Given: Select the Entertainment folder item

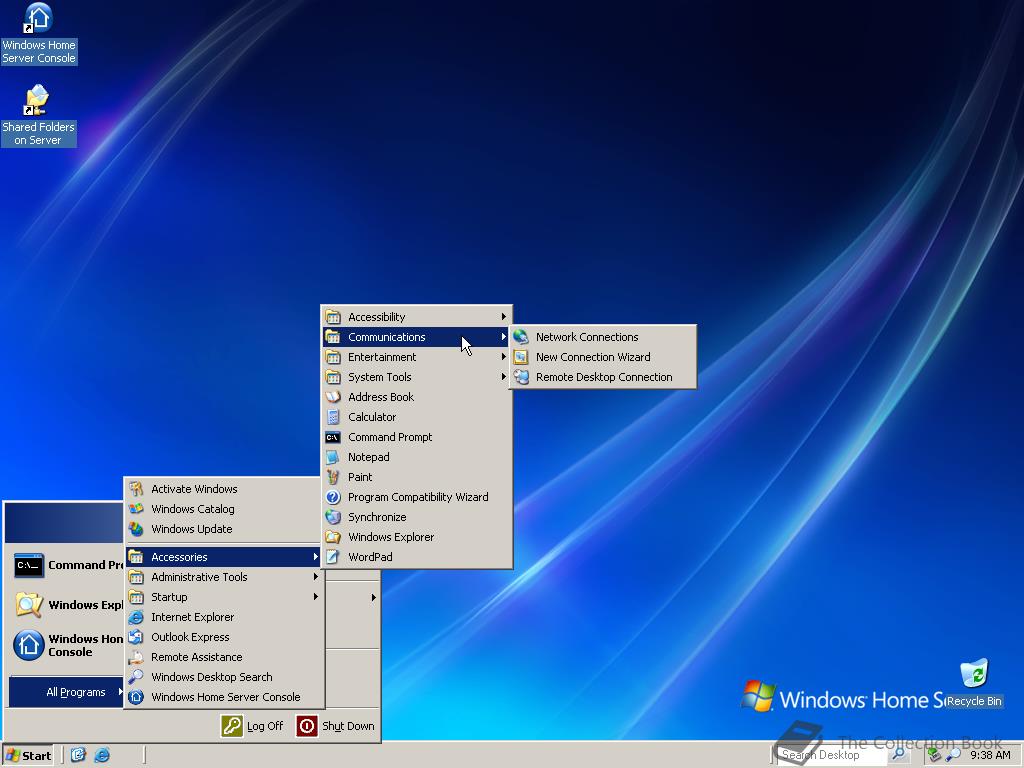Looking at the screenshot, I should tap(417, 357).
